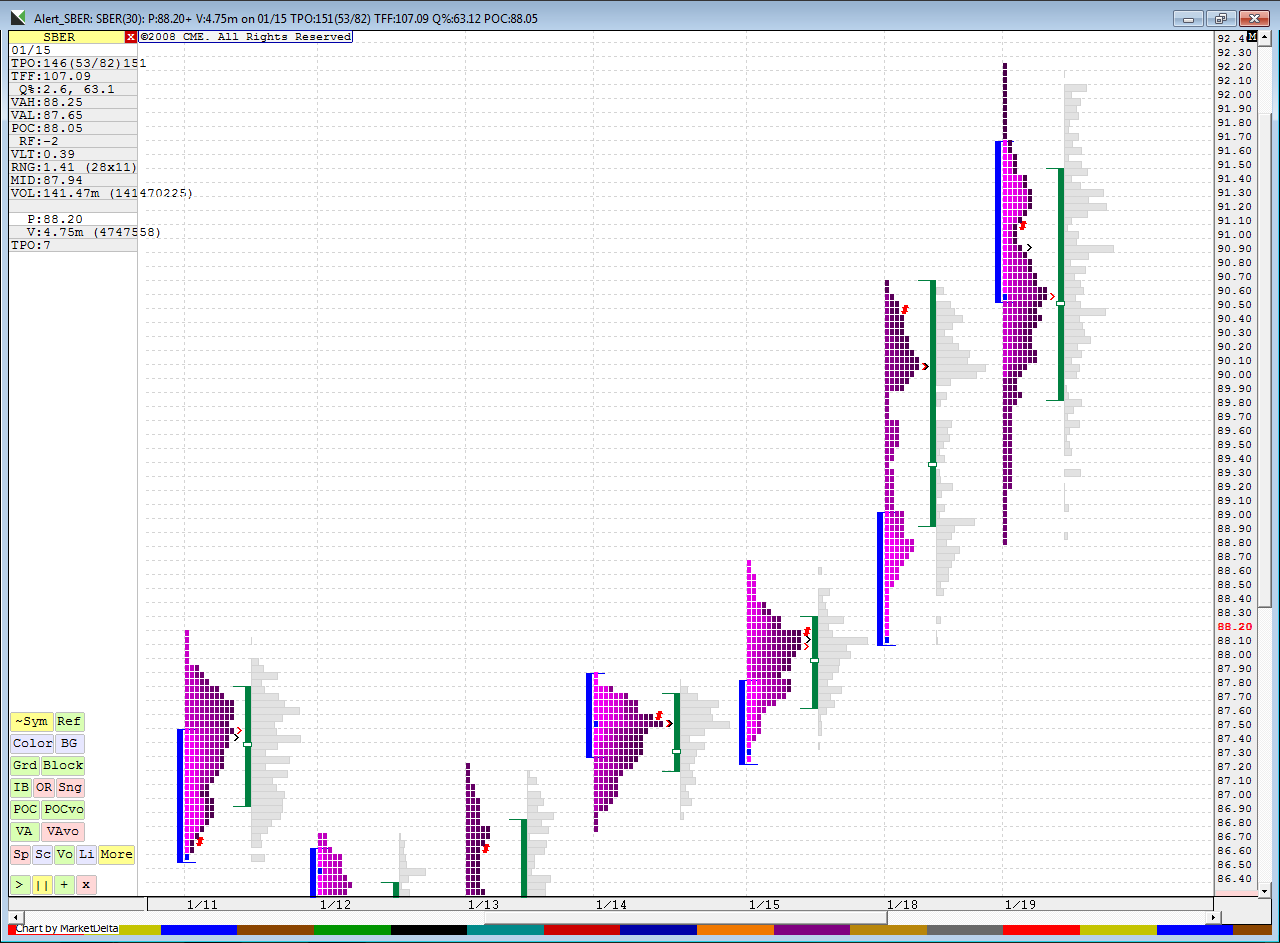Toggle the IB initial balance display
Viewport: 1280px width, 943px height.
[21, 788]
